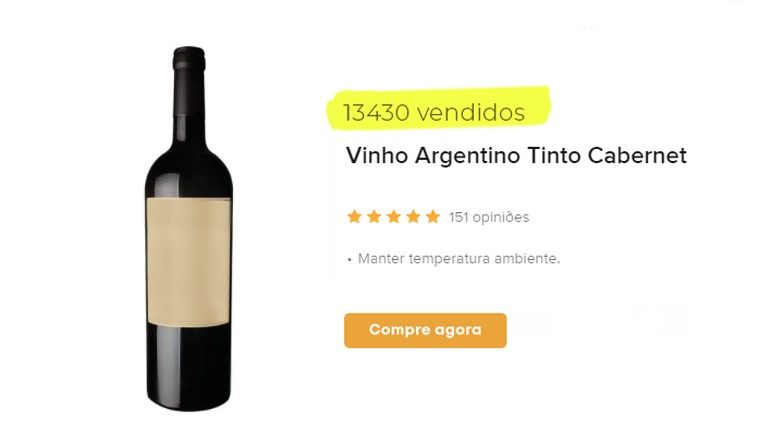This screenshot has width=771, height=445.
Task: Click the fourth rating star
Action: click(414, 217)
